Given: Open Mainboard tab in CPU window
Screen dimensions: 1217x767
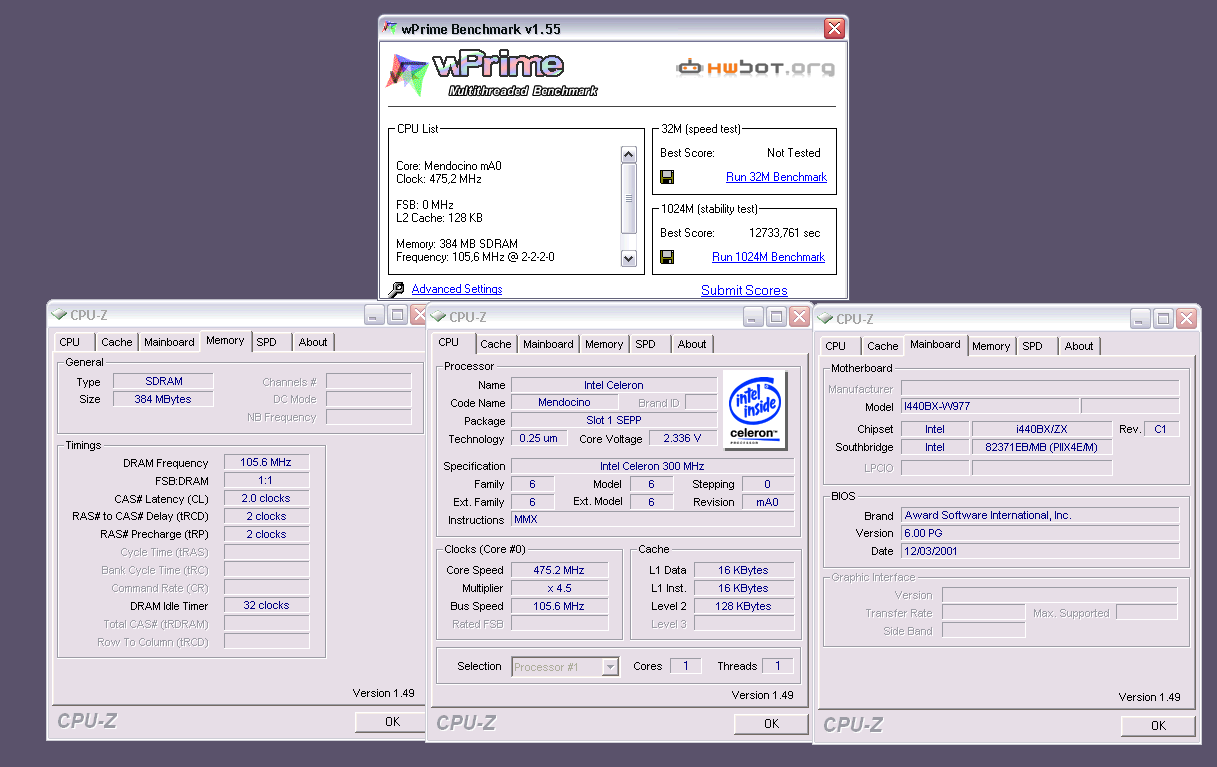Looking at the screenshot, I should (x=548, y=344).
